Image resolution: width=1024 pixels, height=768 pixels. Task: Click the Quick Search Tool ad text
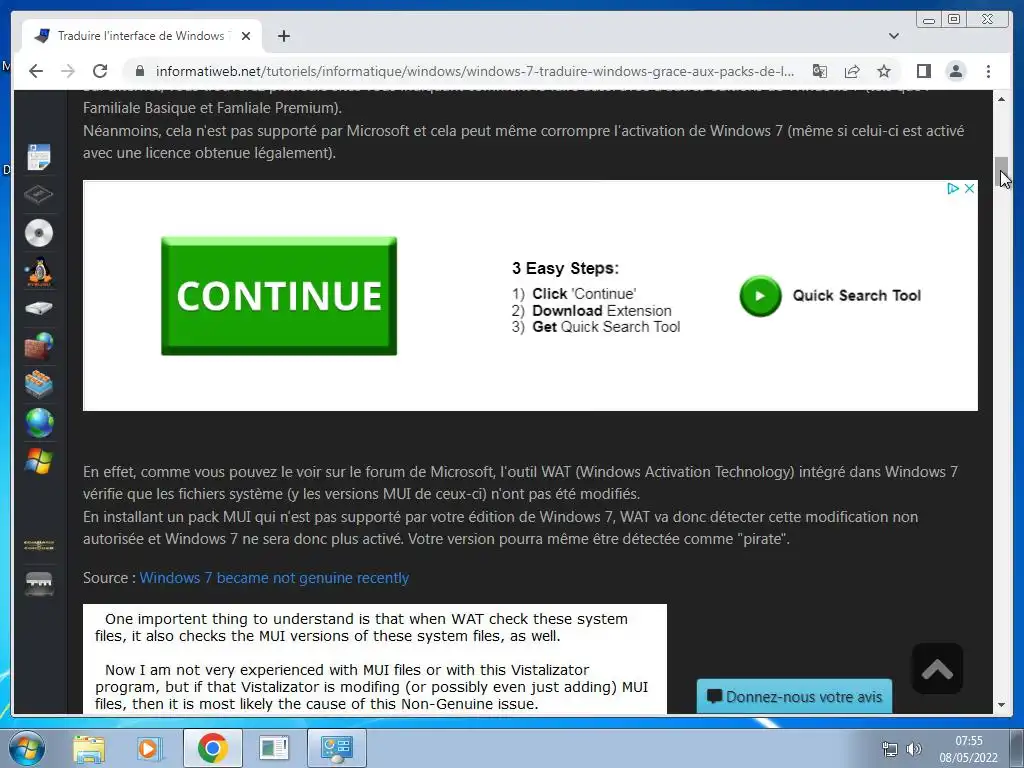click(857, 295)
